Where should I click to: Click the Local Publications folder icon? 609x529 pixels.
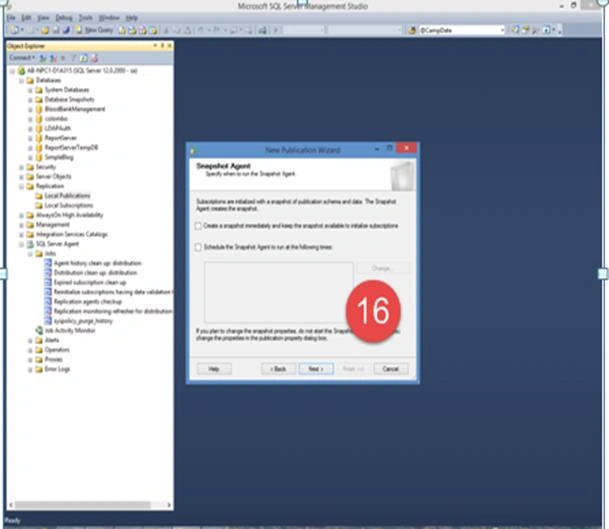tap(39, 196)
